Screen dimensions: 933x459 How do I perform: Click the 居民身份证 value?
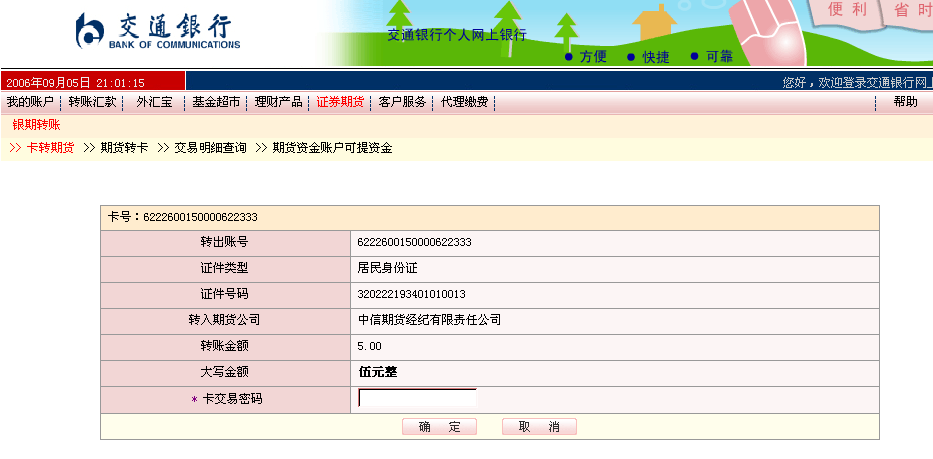(387, 268)
